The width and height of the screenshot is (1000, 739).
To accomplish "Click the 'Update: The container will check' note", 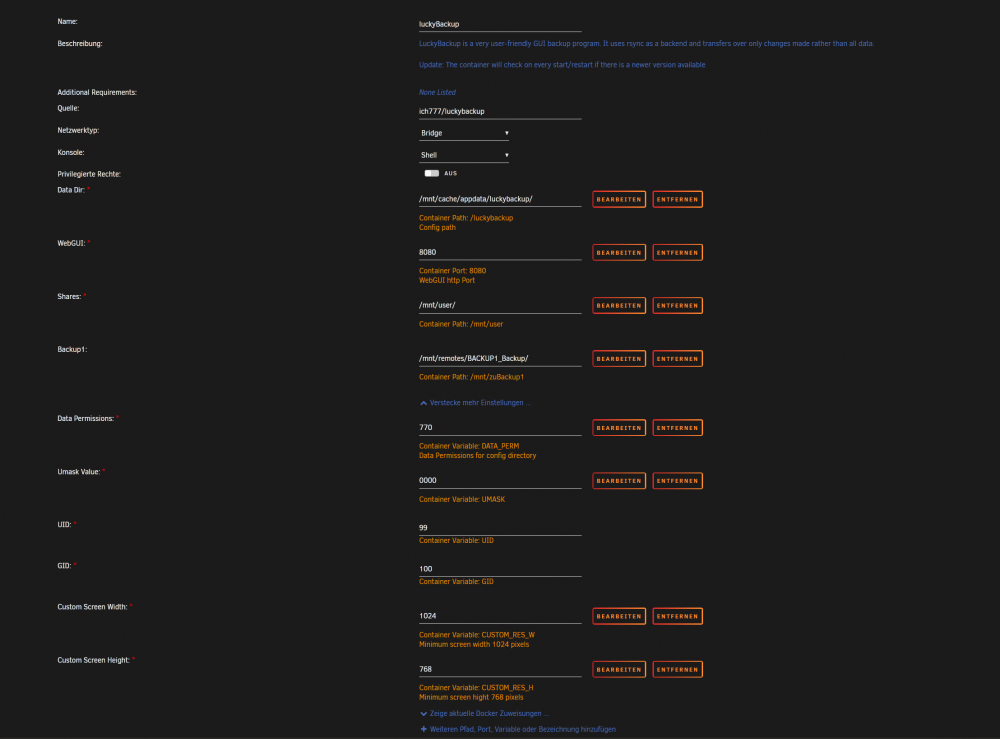I will pyautogui.click(x=562, y=65).
